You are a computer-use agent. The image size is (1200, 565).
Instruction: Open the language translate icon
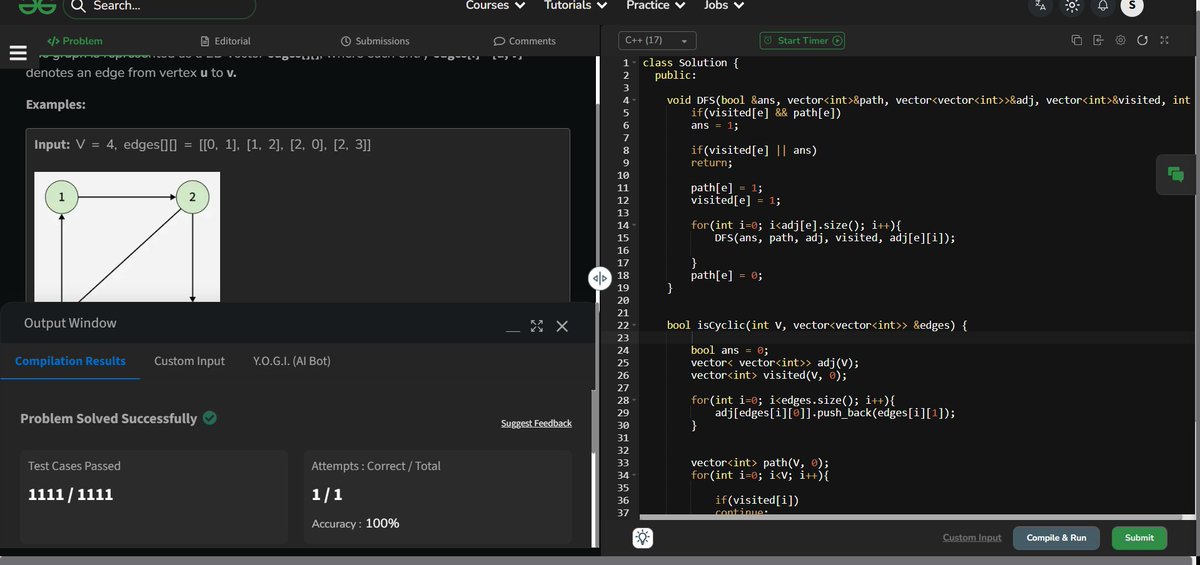1040,6
